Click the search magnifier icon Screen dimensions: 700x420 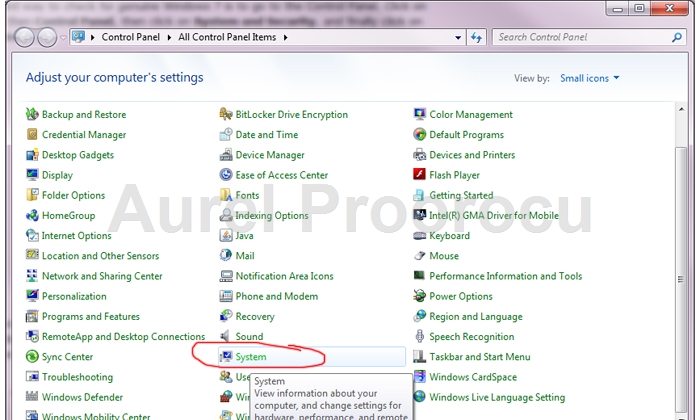pos(677,37)
